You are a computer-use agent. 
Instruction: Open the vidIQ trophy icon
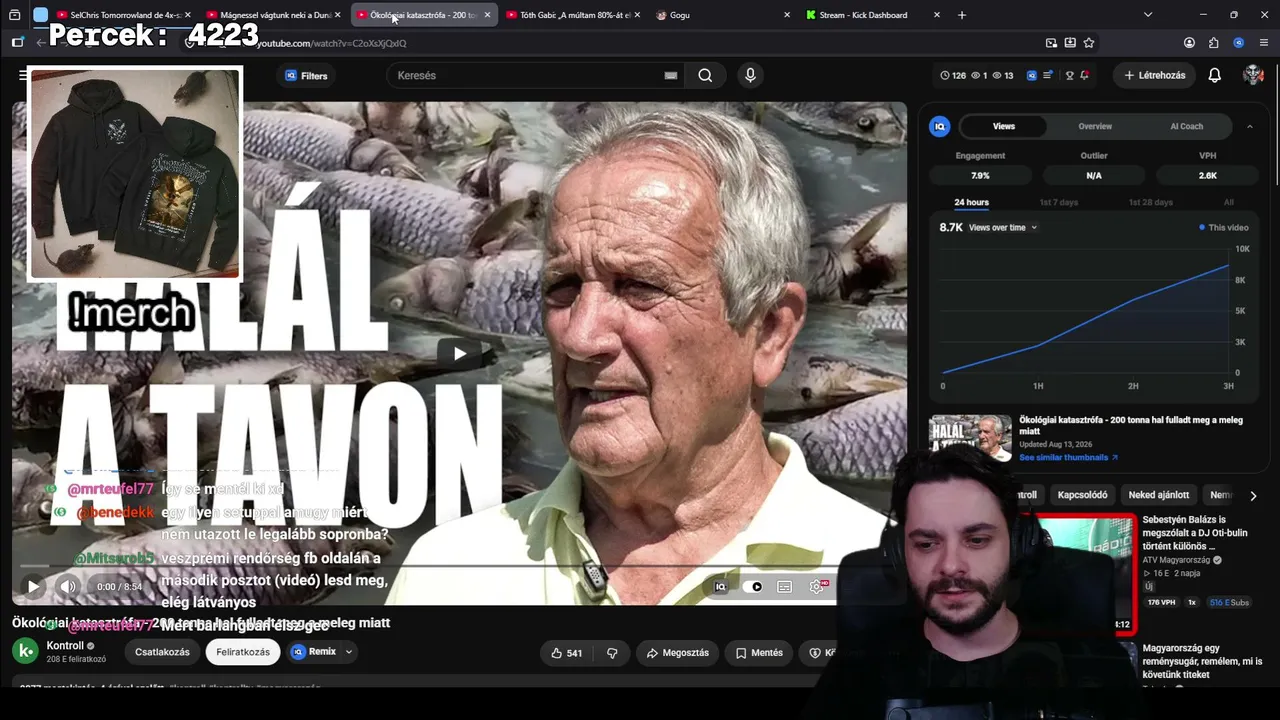[x=1069, y=76]
